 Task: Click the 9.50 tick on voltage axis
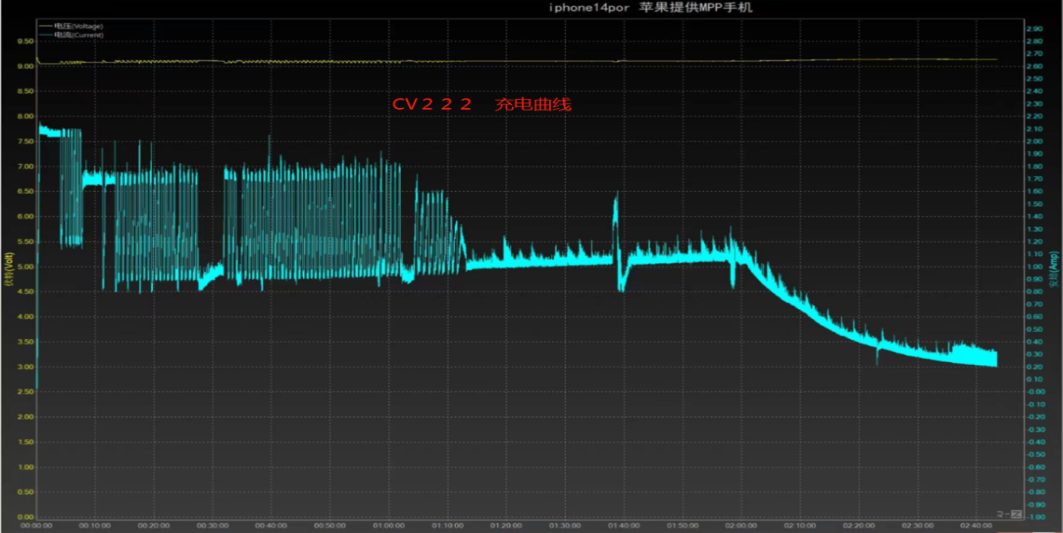pyautogui.click(x=24, y=41)
